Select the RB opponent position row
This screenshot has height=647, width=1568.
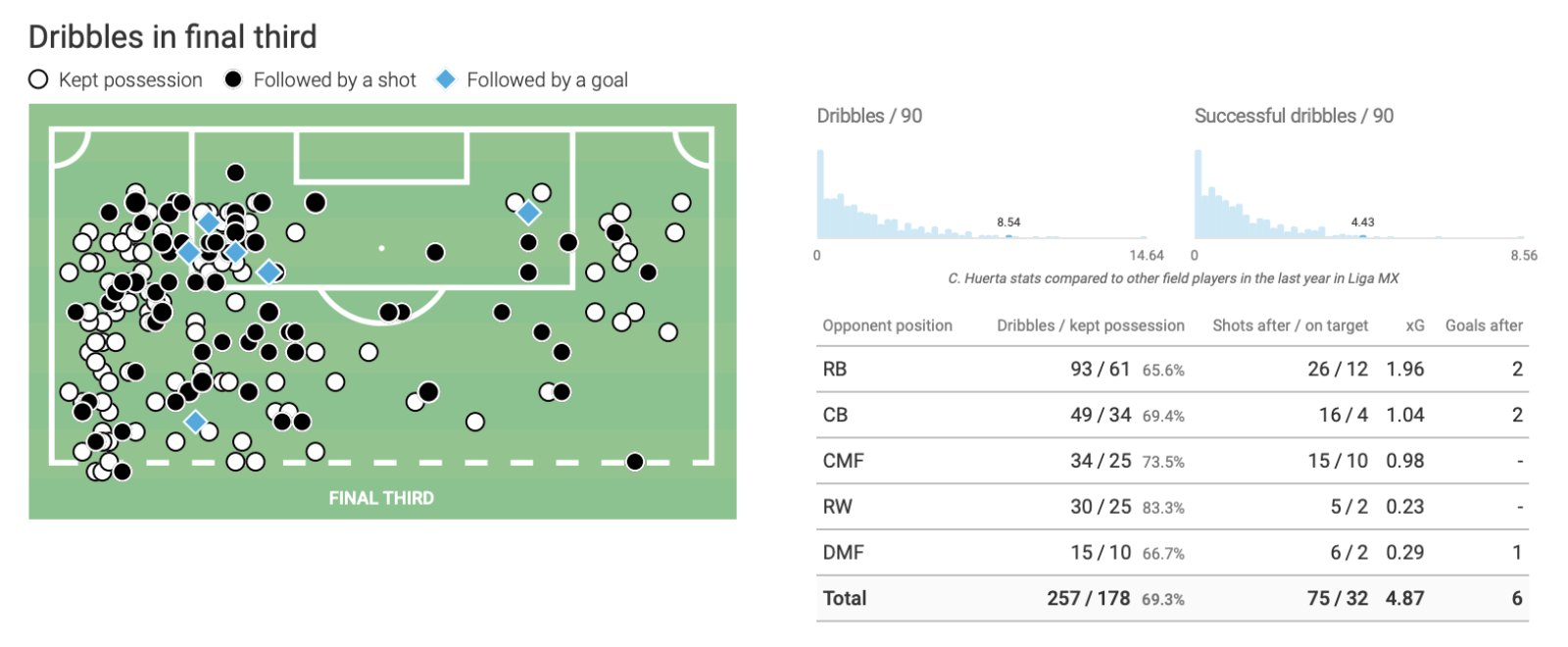click(x=1172, y=370)
